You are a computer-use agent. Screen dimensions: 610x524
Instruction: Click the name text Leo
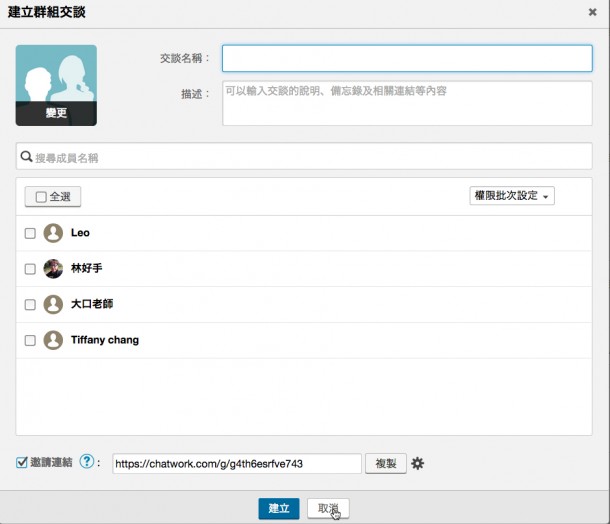[80, 233]
